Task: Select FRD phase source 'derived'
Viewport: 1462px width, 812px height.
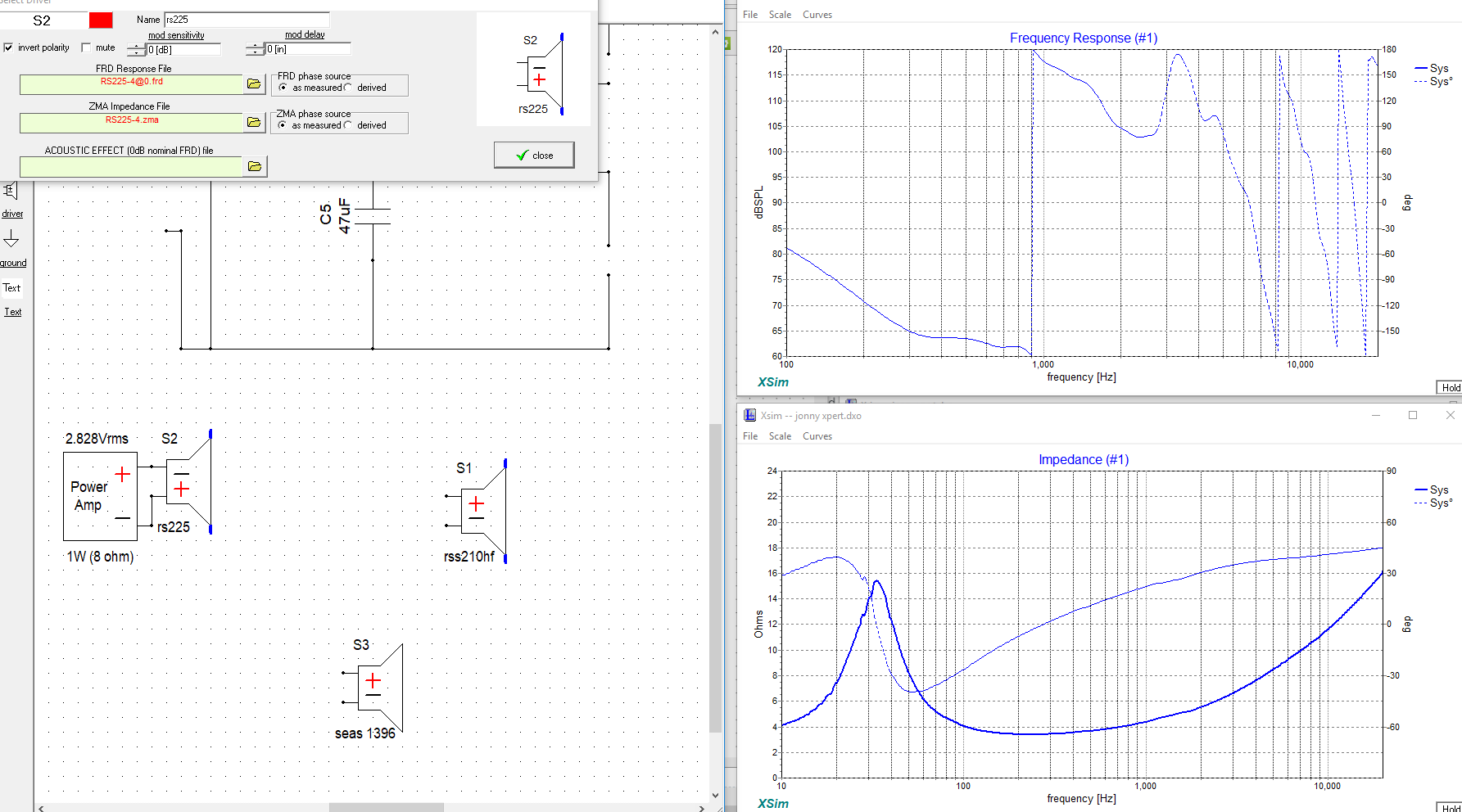Action: [x=348, y=88]
